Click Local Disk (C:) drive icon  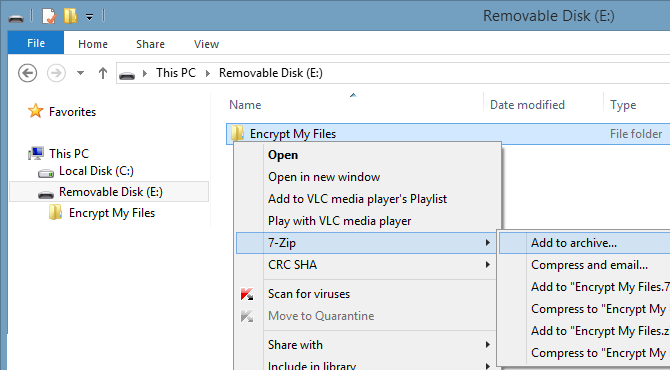click(x=46, y=173)
